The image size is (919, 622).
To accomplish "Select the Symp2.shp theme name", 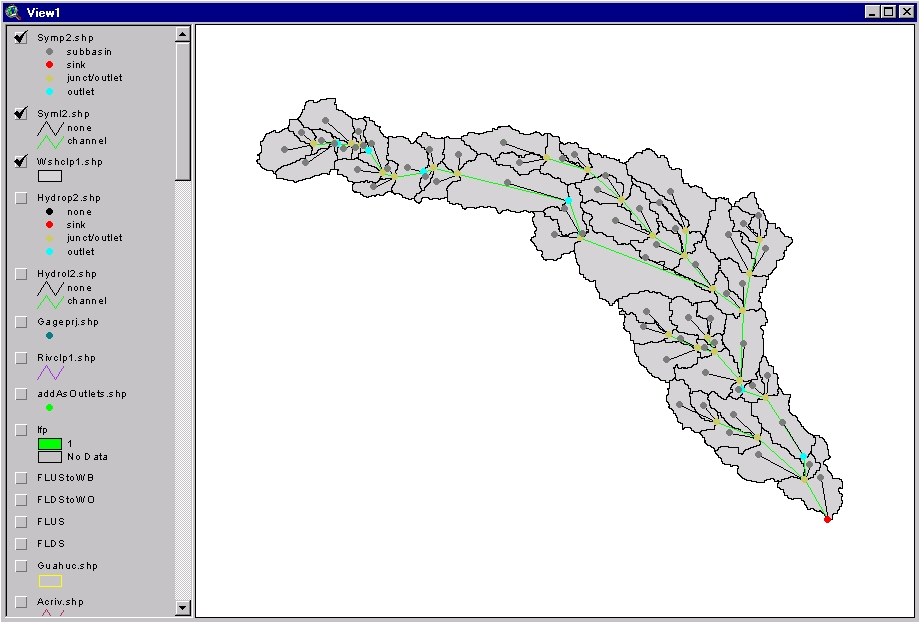I will click(65, 38).
